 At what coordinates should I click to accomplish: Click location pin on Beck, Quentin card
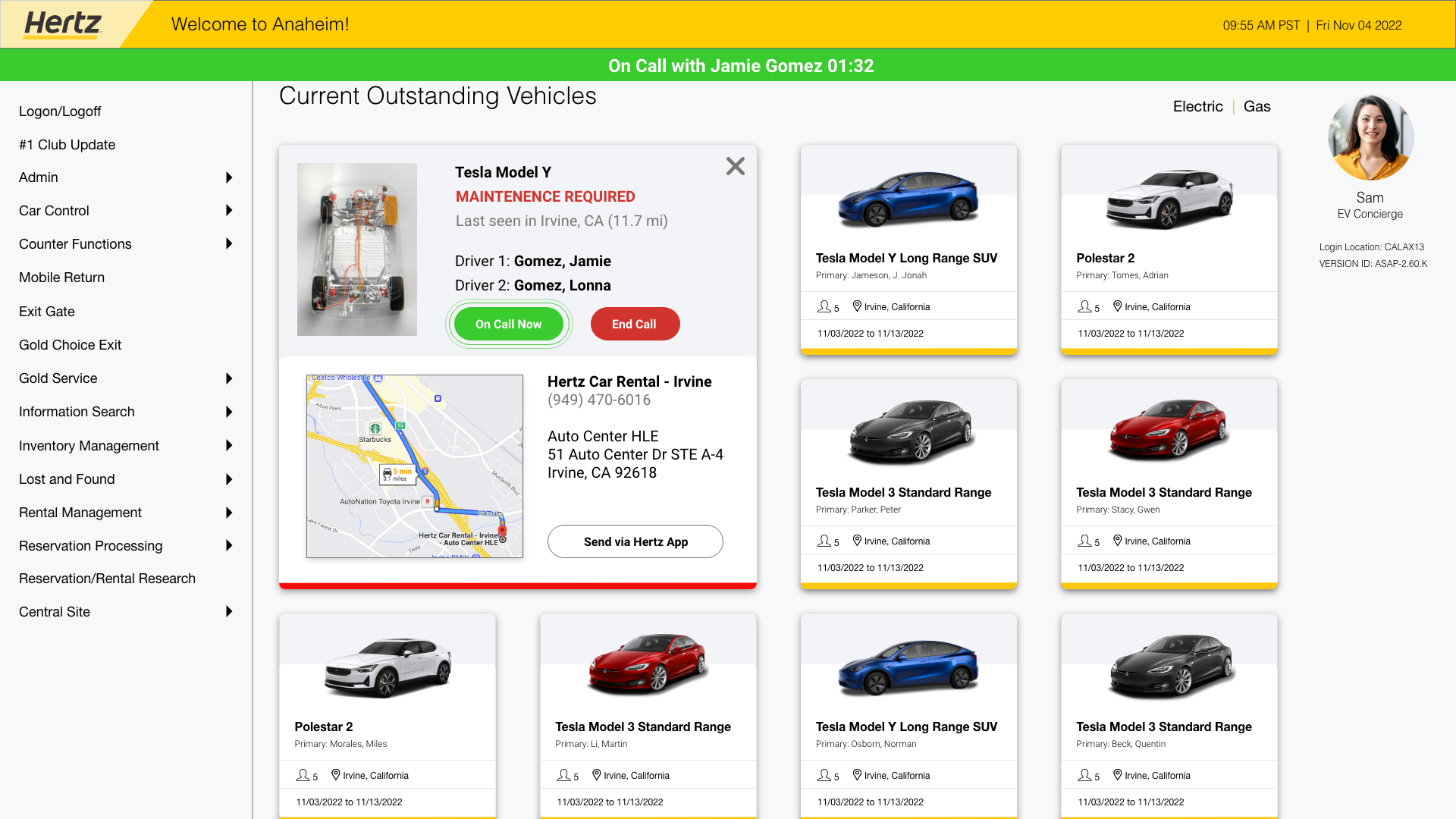point(1118,775)
